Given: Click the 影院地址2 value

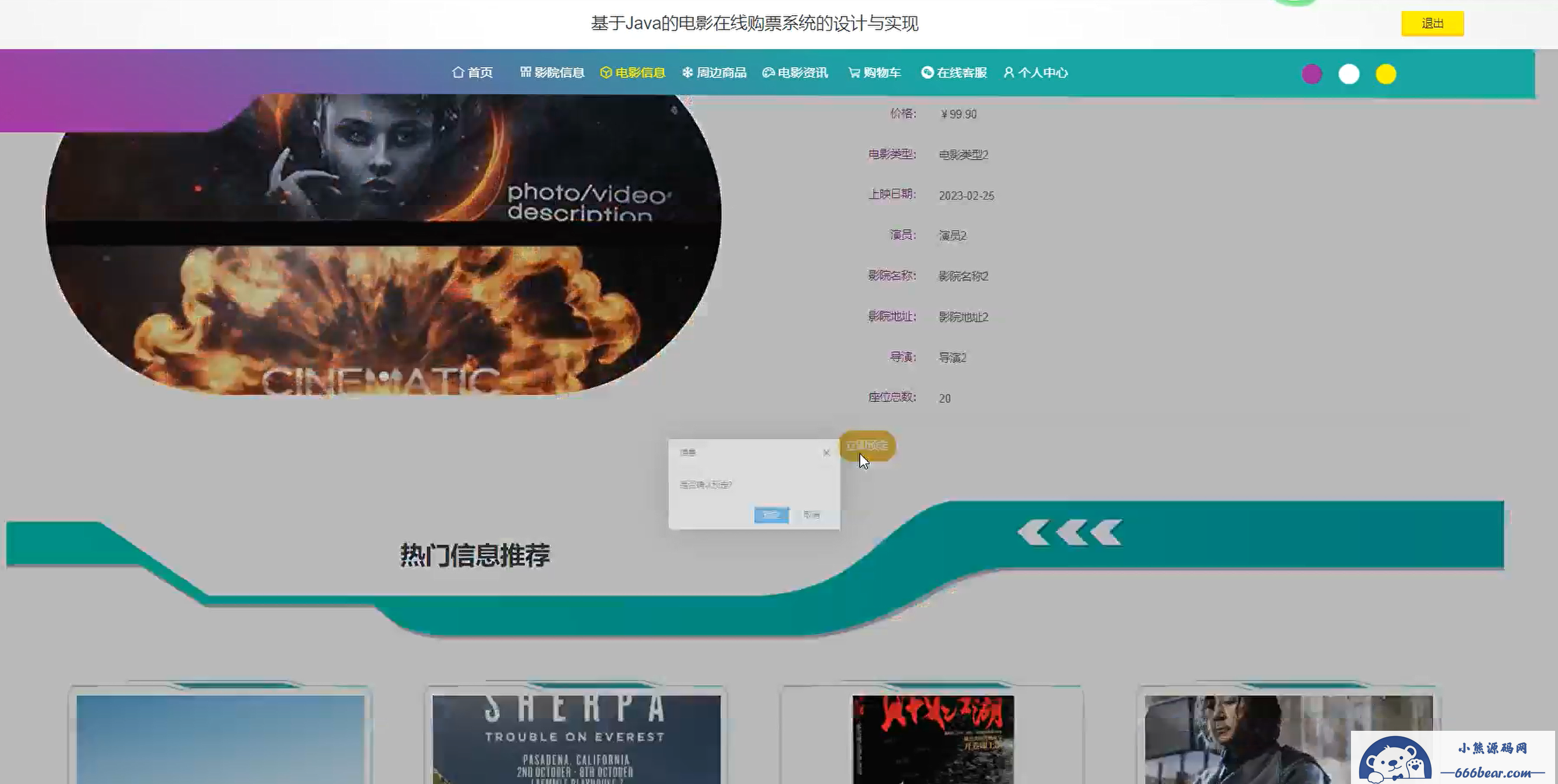Looking at the screenshot, I should click(963, 317).
